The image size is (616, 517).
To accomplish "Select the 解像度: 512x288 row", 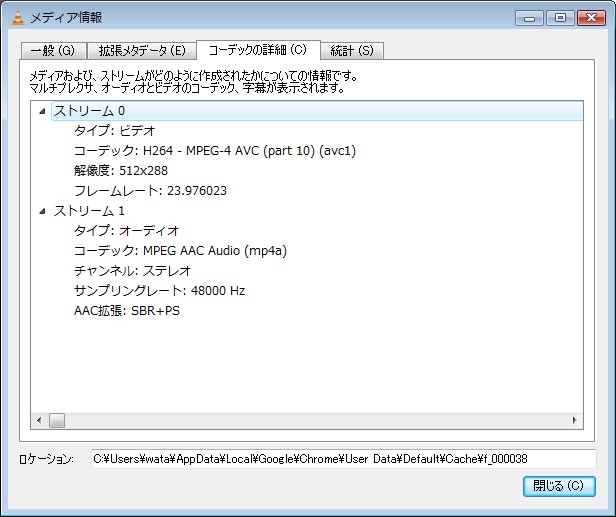I will point(121,170).
